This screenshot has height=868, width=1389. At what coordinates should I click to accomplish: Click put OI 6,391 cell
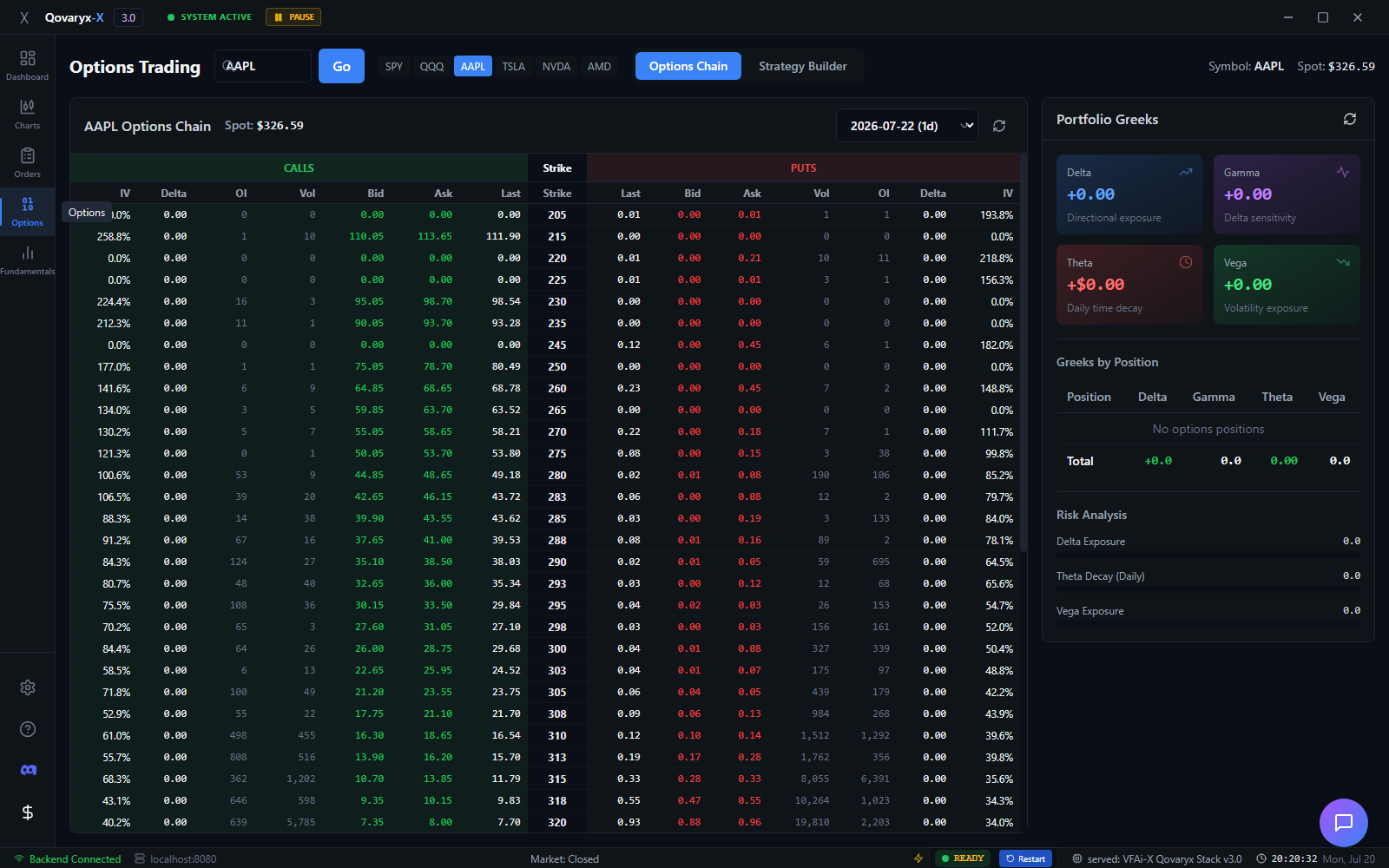pos(875,779)
